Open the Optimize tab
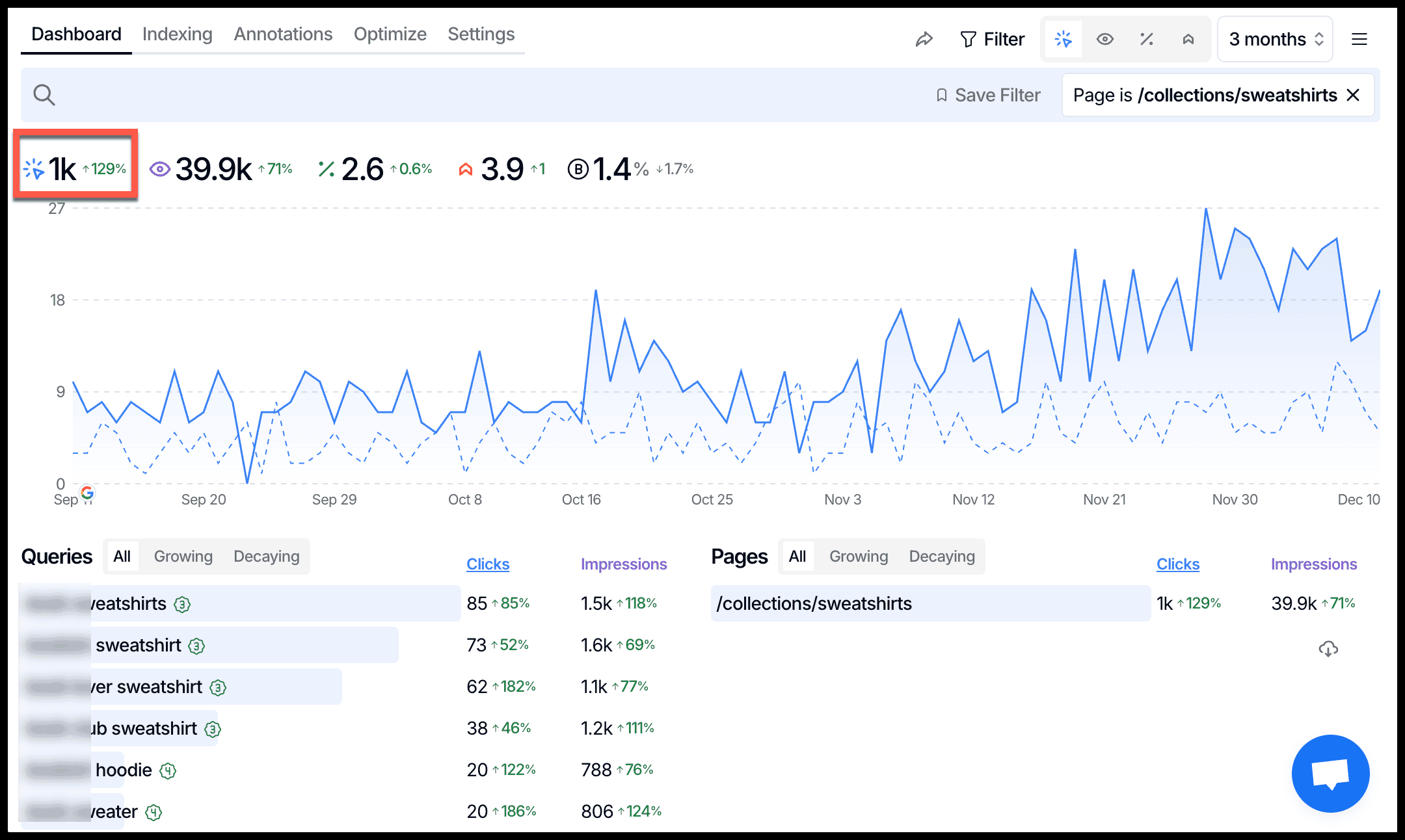1405x840 pixels. tap(390, 34)
